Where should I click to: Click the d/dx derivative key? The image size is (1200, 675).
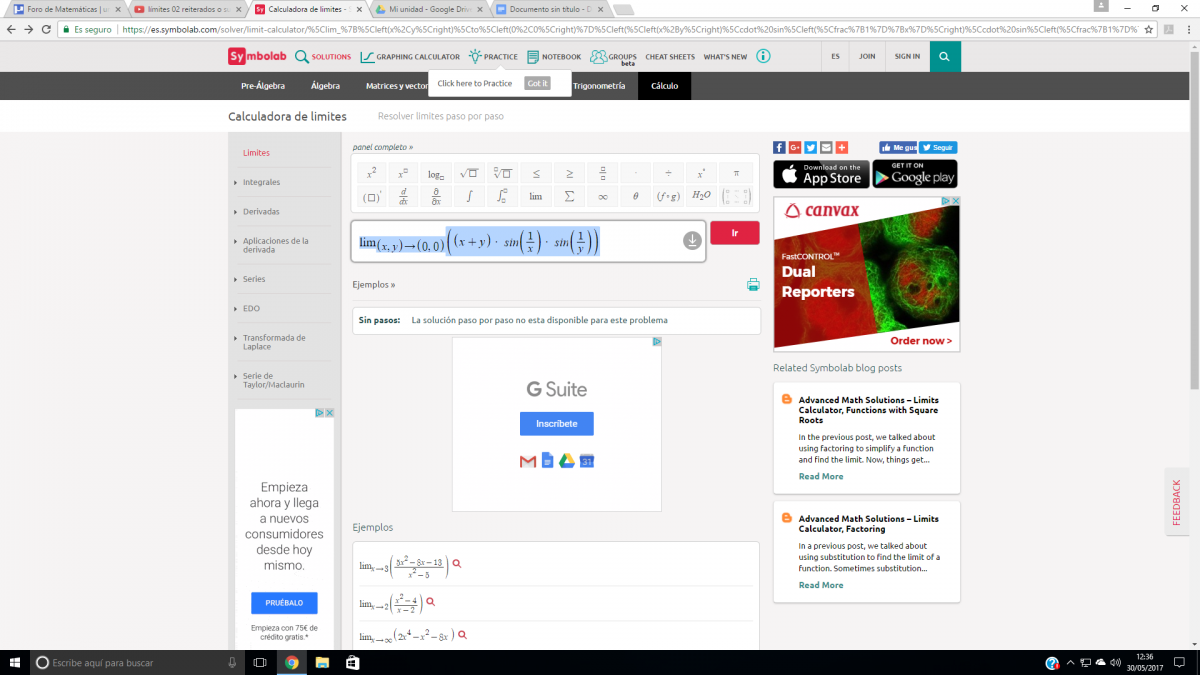(403, 196)
